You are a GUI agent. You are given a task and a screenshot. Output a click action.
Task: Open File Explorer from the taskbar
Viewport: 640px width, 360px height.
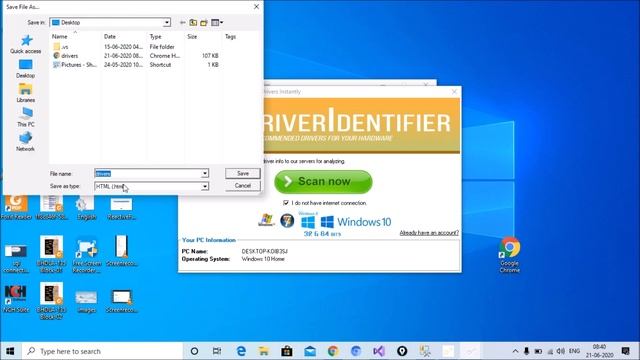click(x=264, y=351)
